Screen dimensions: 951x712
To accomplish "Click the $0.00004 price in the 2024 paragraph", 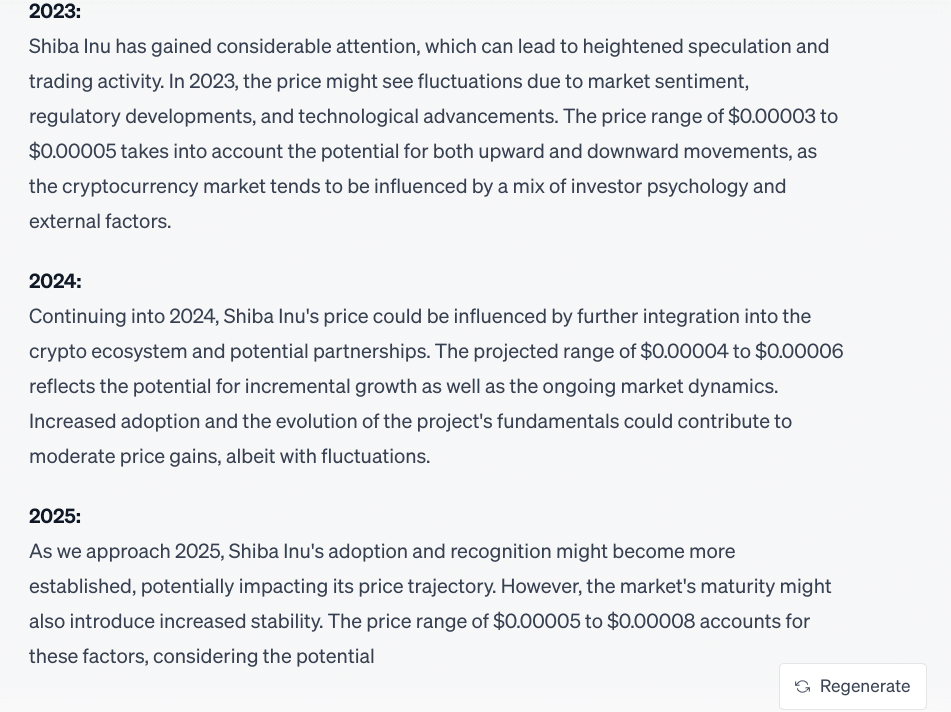I will click(x=684, y=351).
